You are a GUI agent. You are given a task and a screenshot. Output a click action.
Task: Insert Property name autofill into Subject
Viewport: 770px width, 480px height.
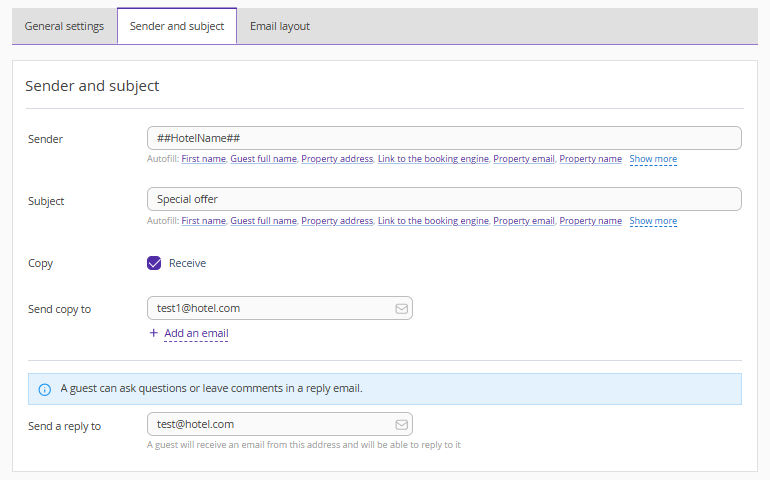[590, 221]
